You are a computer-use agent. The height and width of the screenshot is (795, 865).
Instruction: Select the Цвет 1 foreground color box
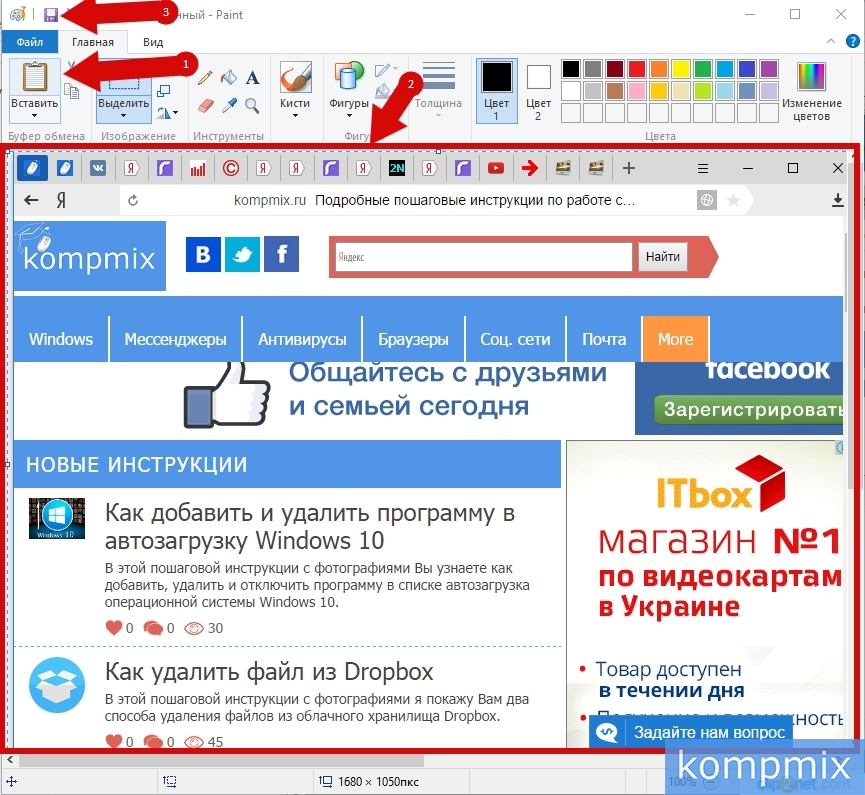(x=496, y=91)
